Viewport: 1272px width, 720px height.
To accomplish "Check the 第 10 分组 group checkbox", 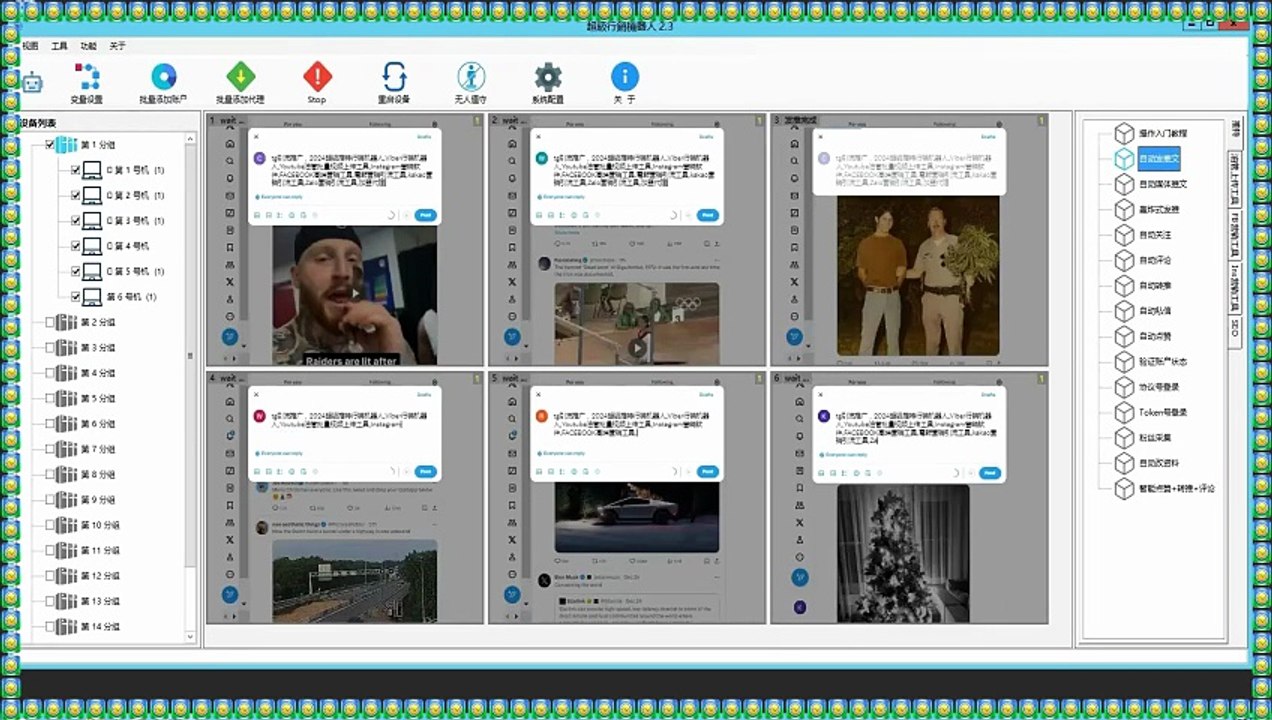I will click(50, 525).
